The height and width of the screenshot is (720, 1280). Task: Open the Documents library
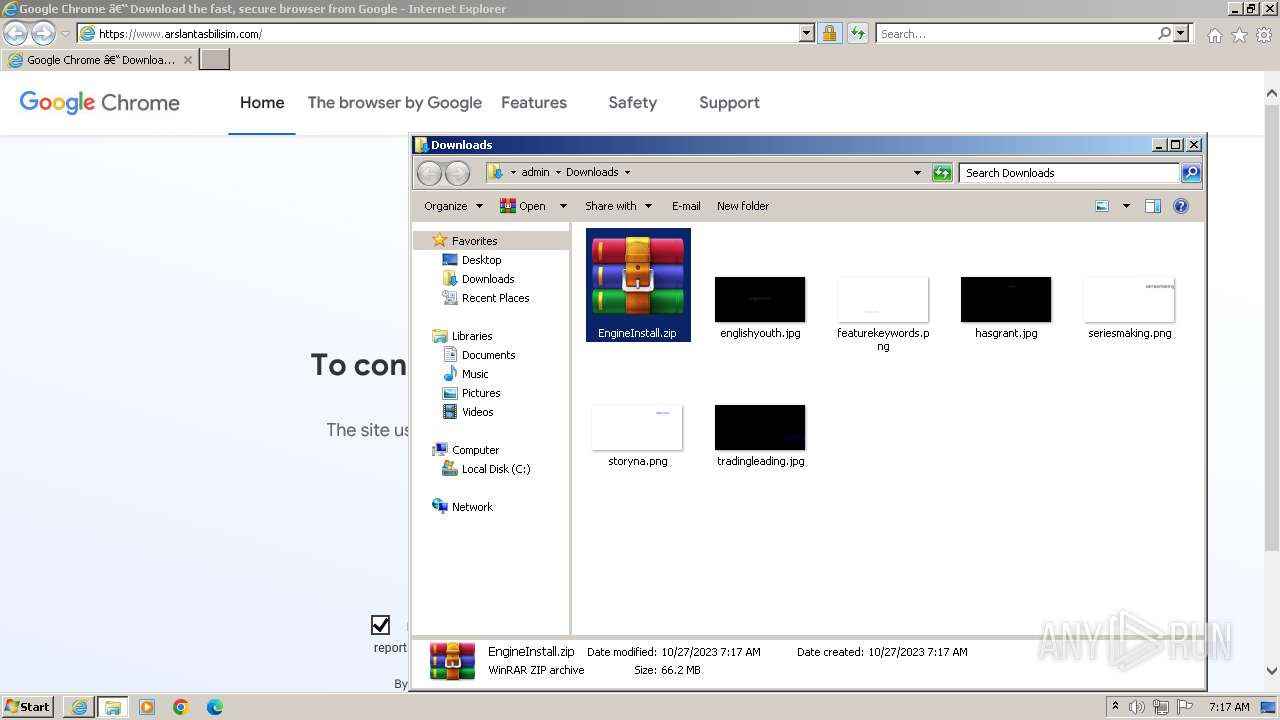pos(488,355)
